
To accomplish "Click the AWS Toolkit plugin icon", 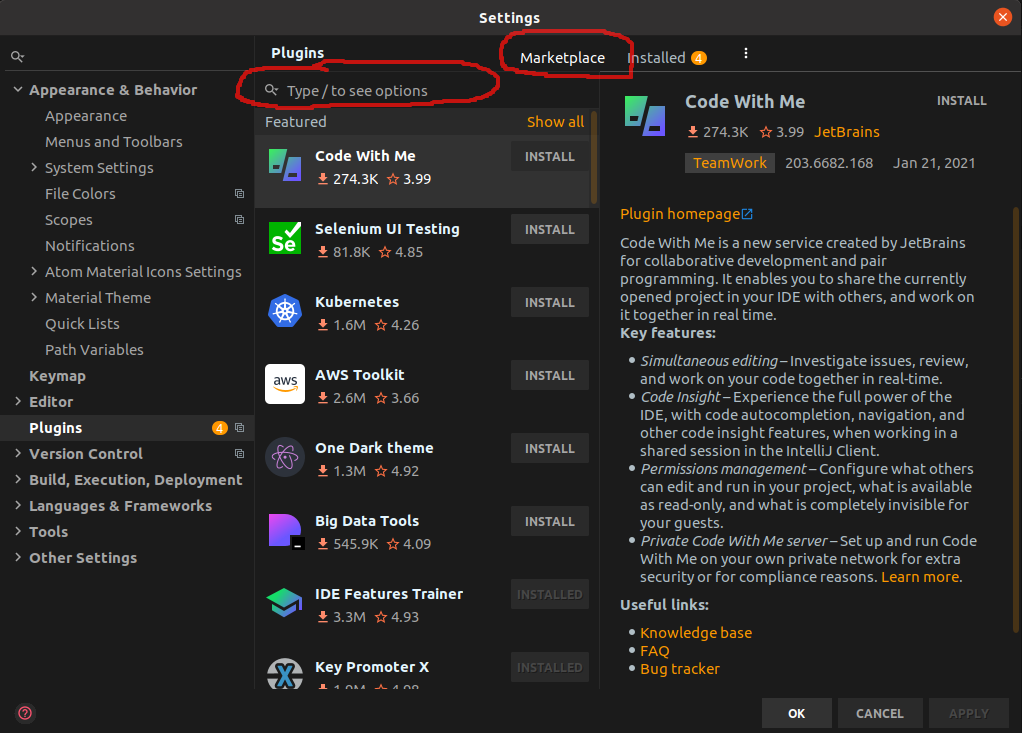I will click(285, 384).
